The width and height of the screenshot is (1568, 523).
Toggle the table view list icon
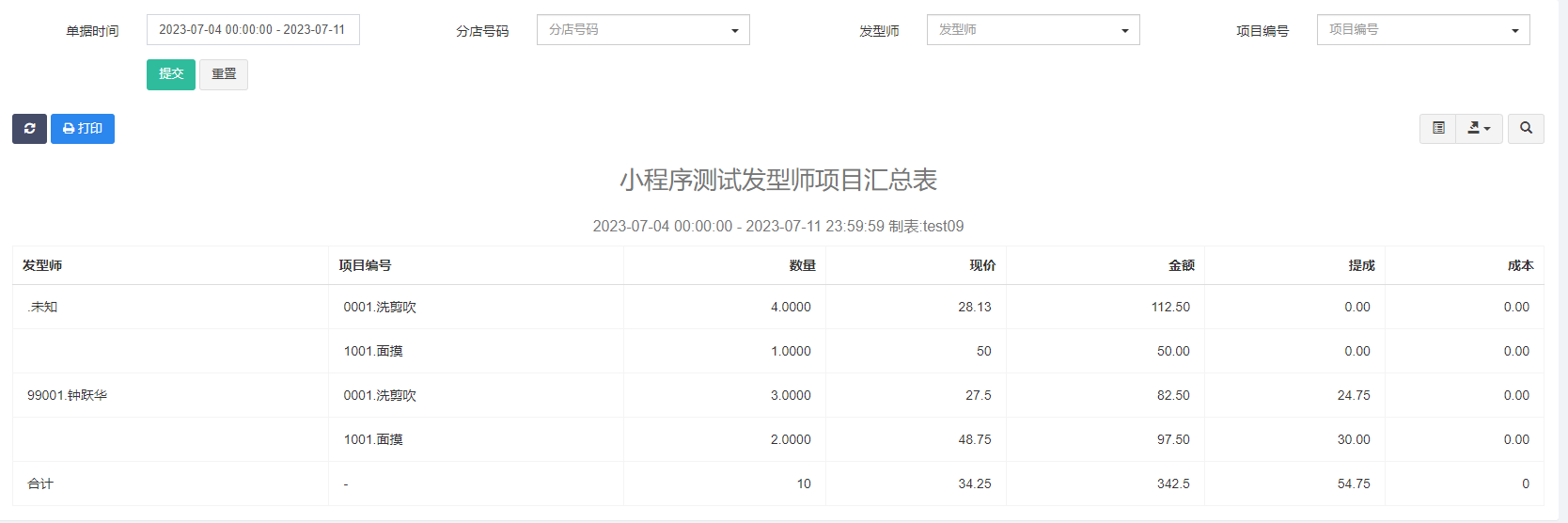[x=1438, y=128]
